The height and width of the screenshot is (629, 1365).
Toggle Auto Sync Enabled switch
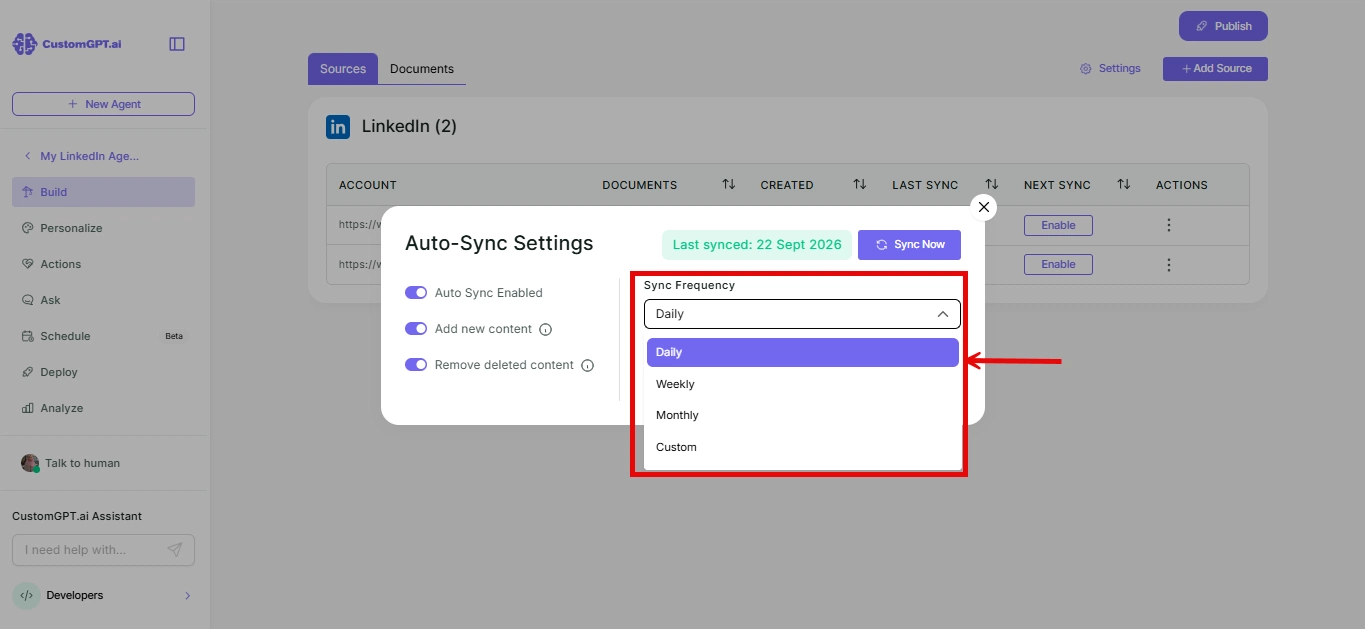tap(416, 293)
